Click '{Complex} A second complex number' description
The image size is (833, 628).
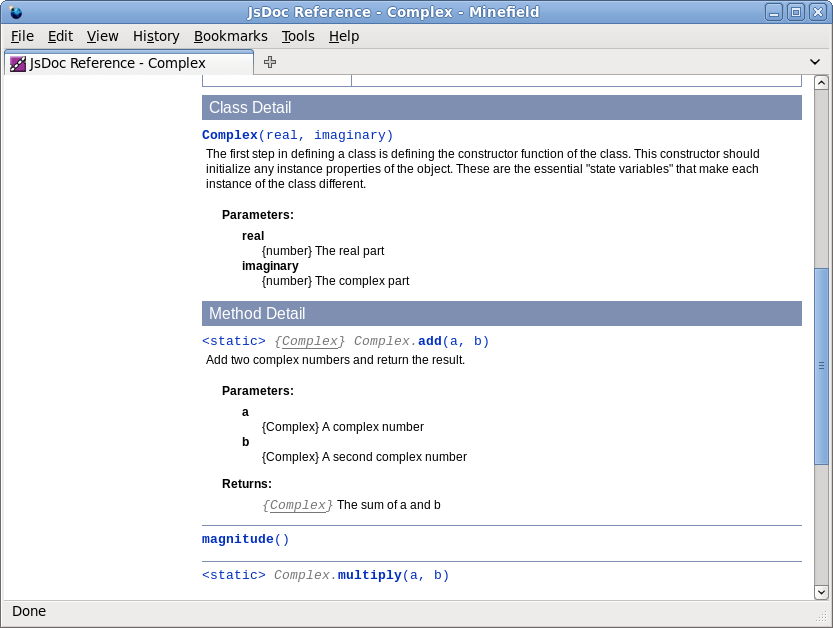point(364,457)
